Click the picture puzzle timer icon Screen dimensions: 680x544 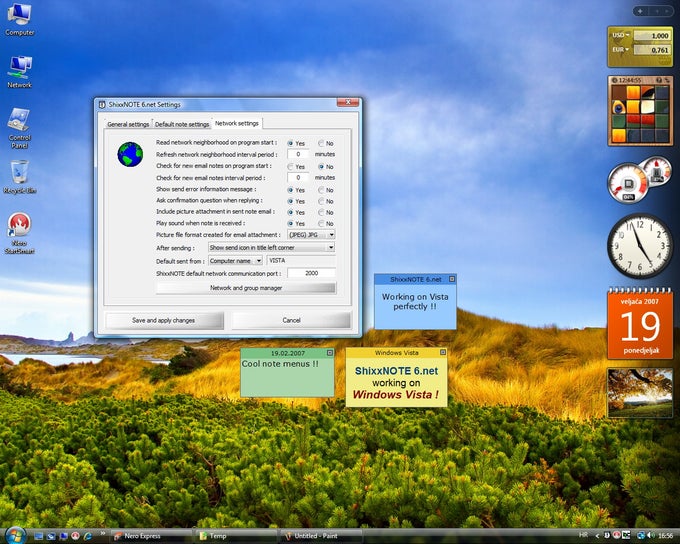point(615,80)
